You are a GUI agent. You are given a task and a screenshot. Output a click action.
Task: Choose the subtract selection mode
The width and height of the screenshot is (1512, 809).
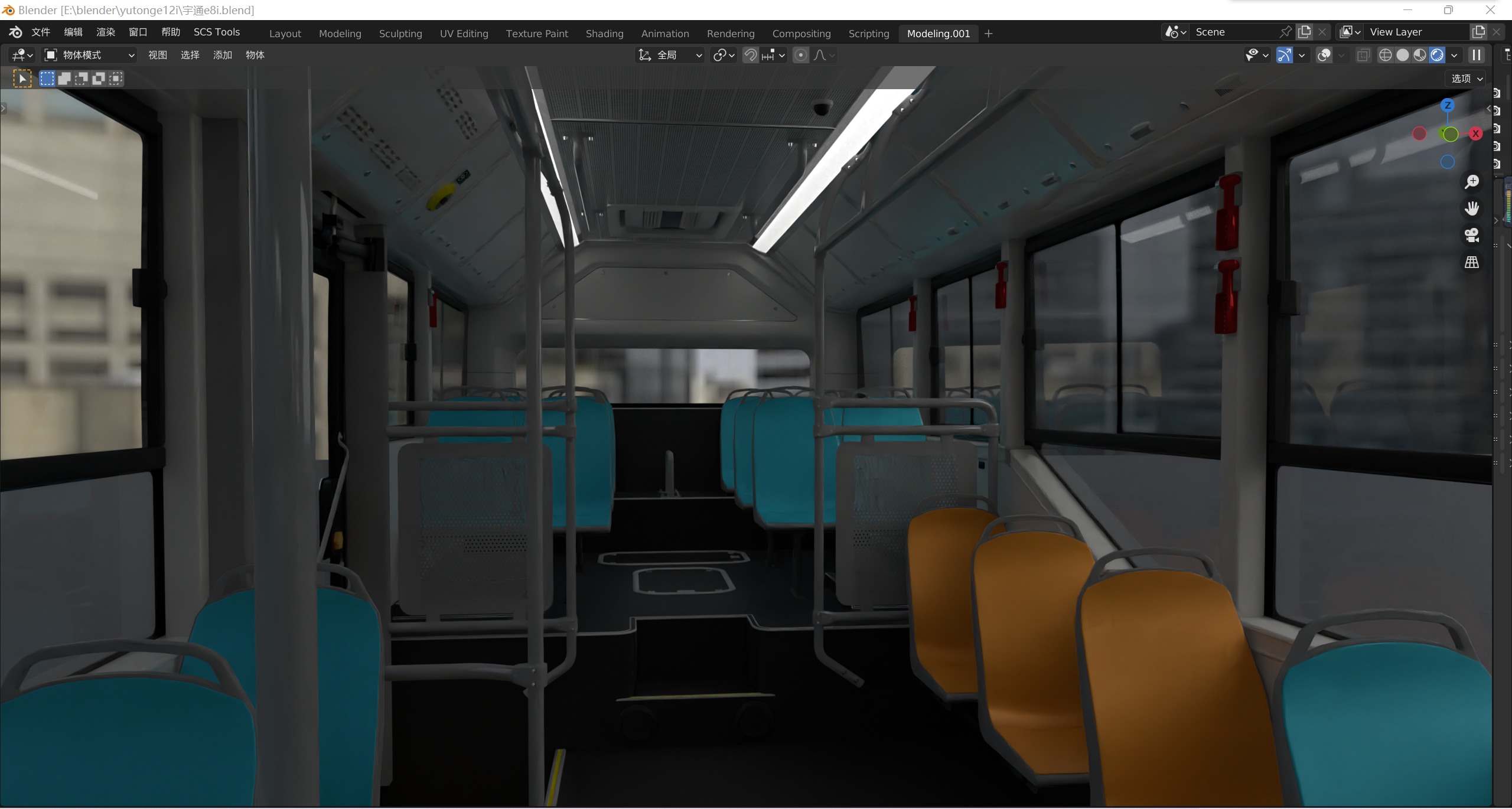(x=81, y=79)
